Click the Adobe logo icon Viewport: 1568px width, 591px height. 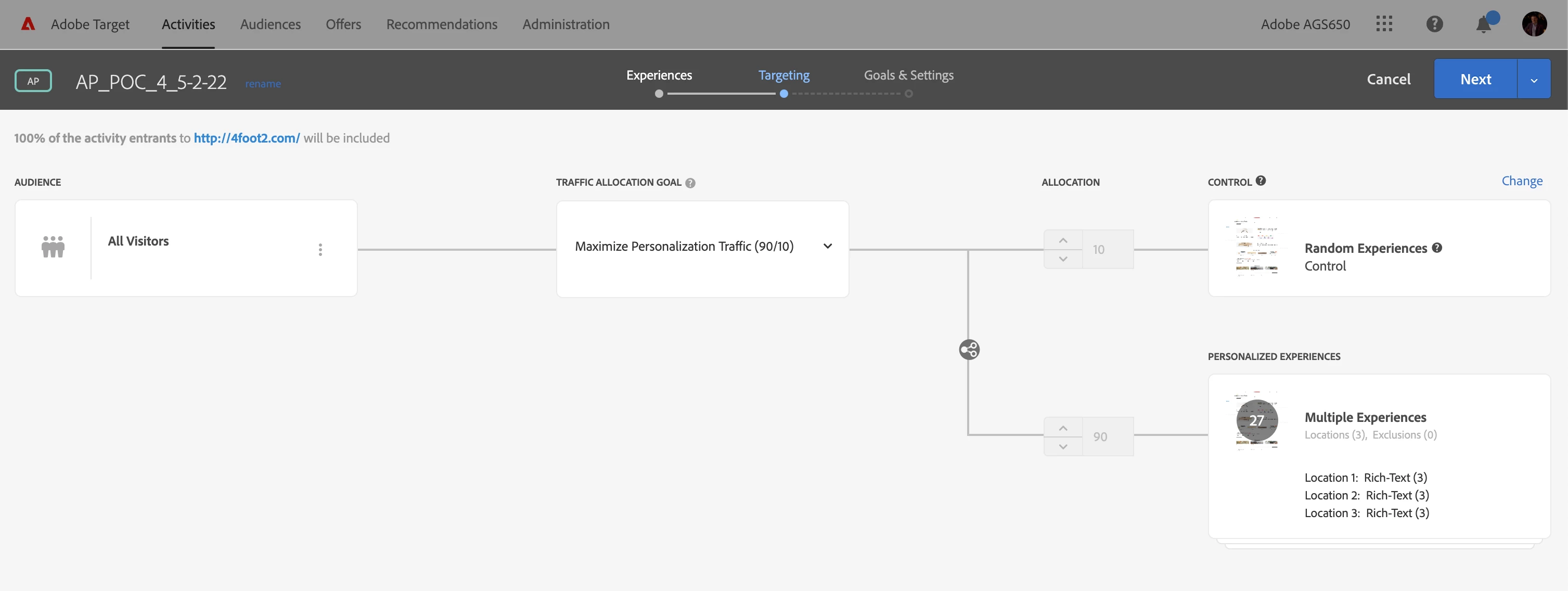pos(28,24)
